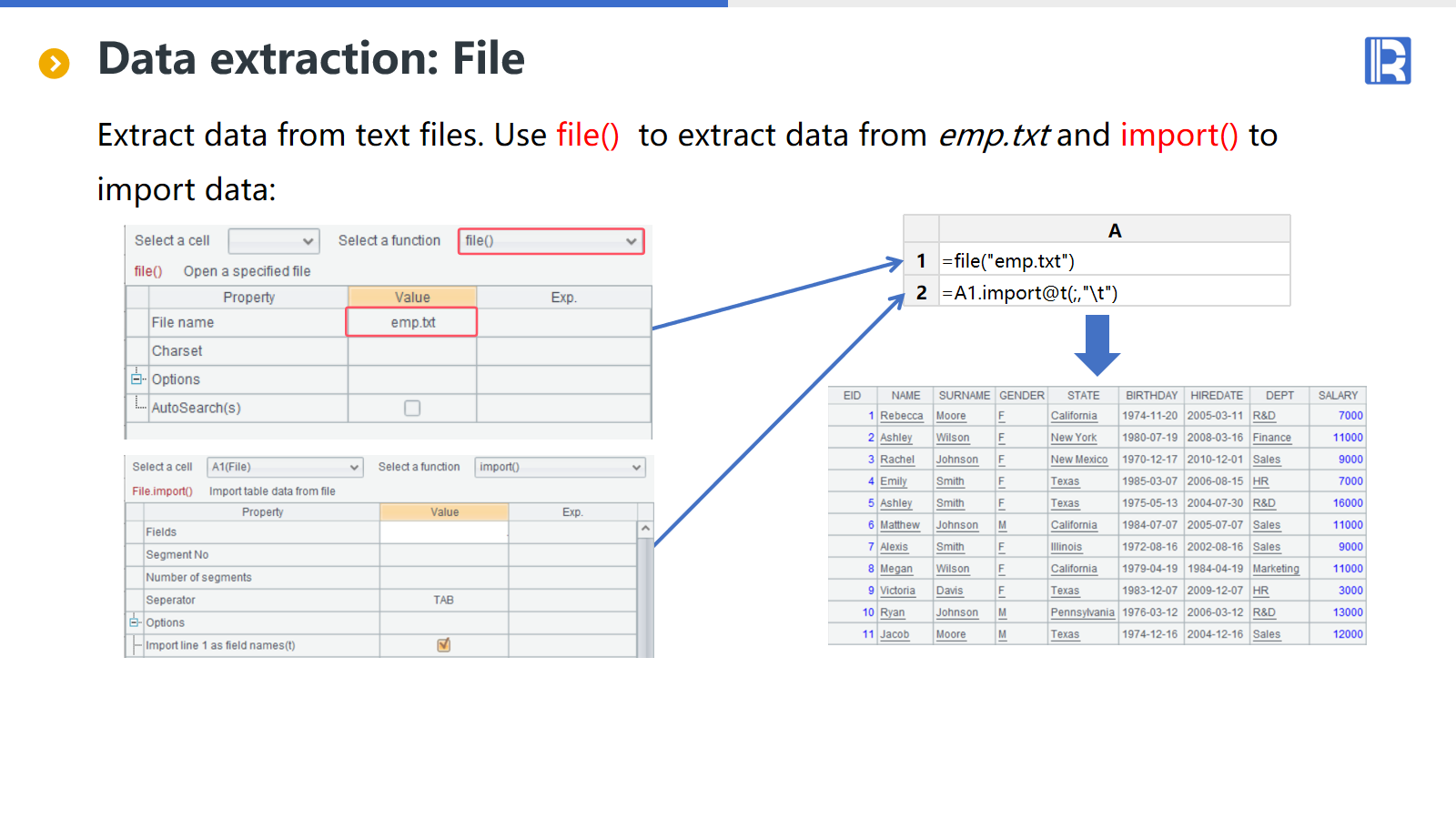Select cell A1 containing file formula
This screenshot has width=1456, height=819.
coord(1114,261)
